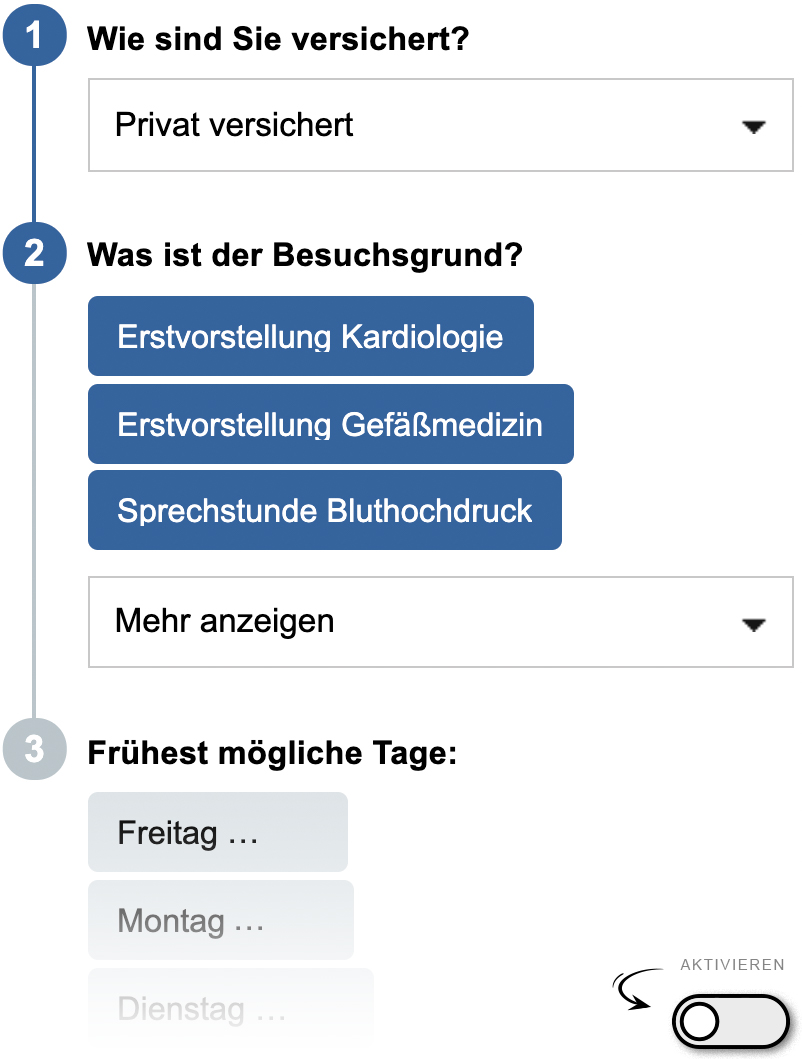This screenshot has height=1059, width=802.
Task: Click the grey step 3 circle
Action: pos(35,750)
